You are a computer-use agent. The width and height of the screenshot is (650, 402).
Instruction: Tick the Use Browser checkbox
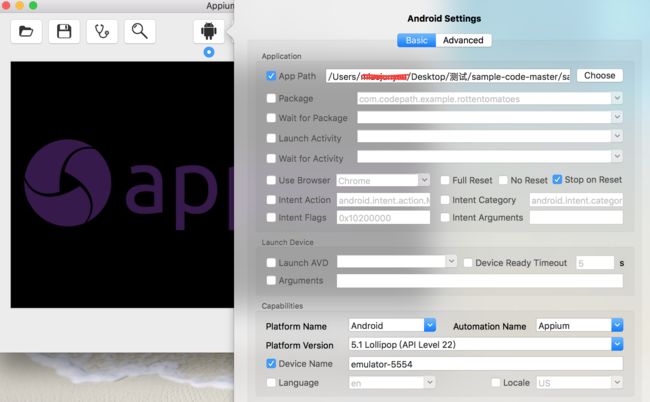coord(271,180)
